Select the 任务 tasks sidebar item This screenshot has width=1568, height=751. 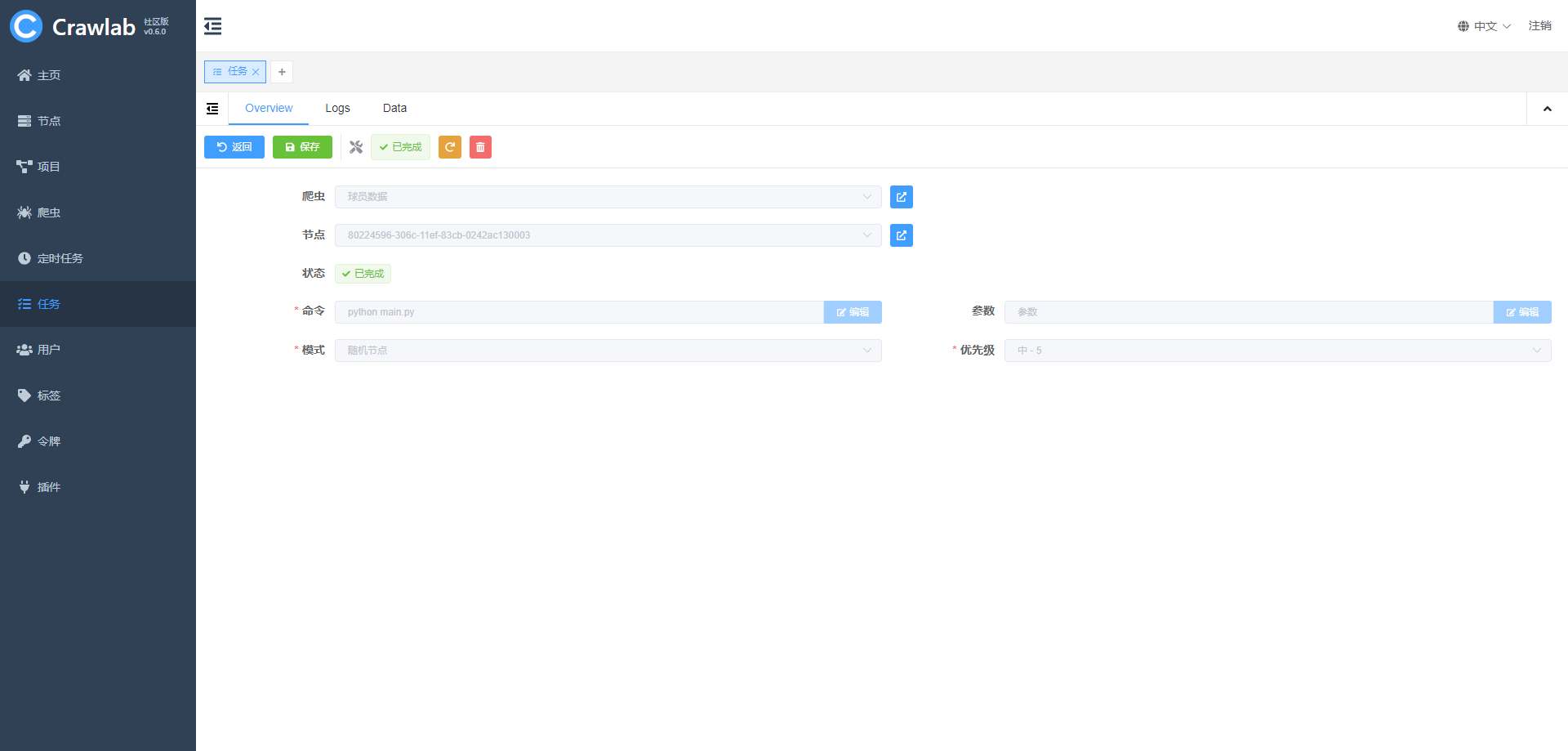98,304
